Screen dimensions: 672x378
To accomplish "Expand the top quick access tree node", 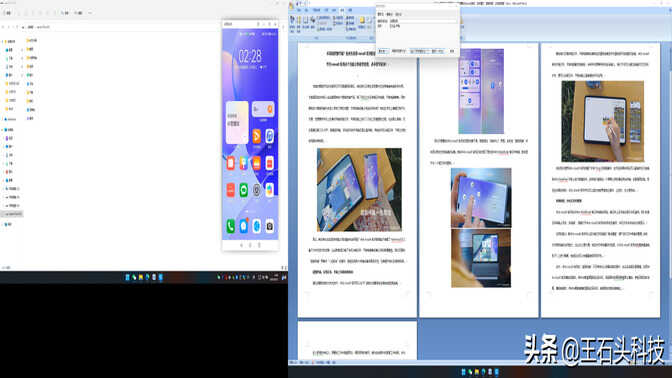I will pyautogui.click(x=3, y=42).
